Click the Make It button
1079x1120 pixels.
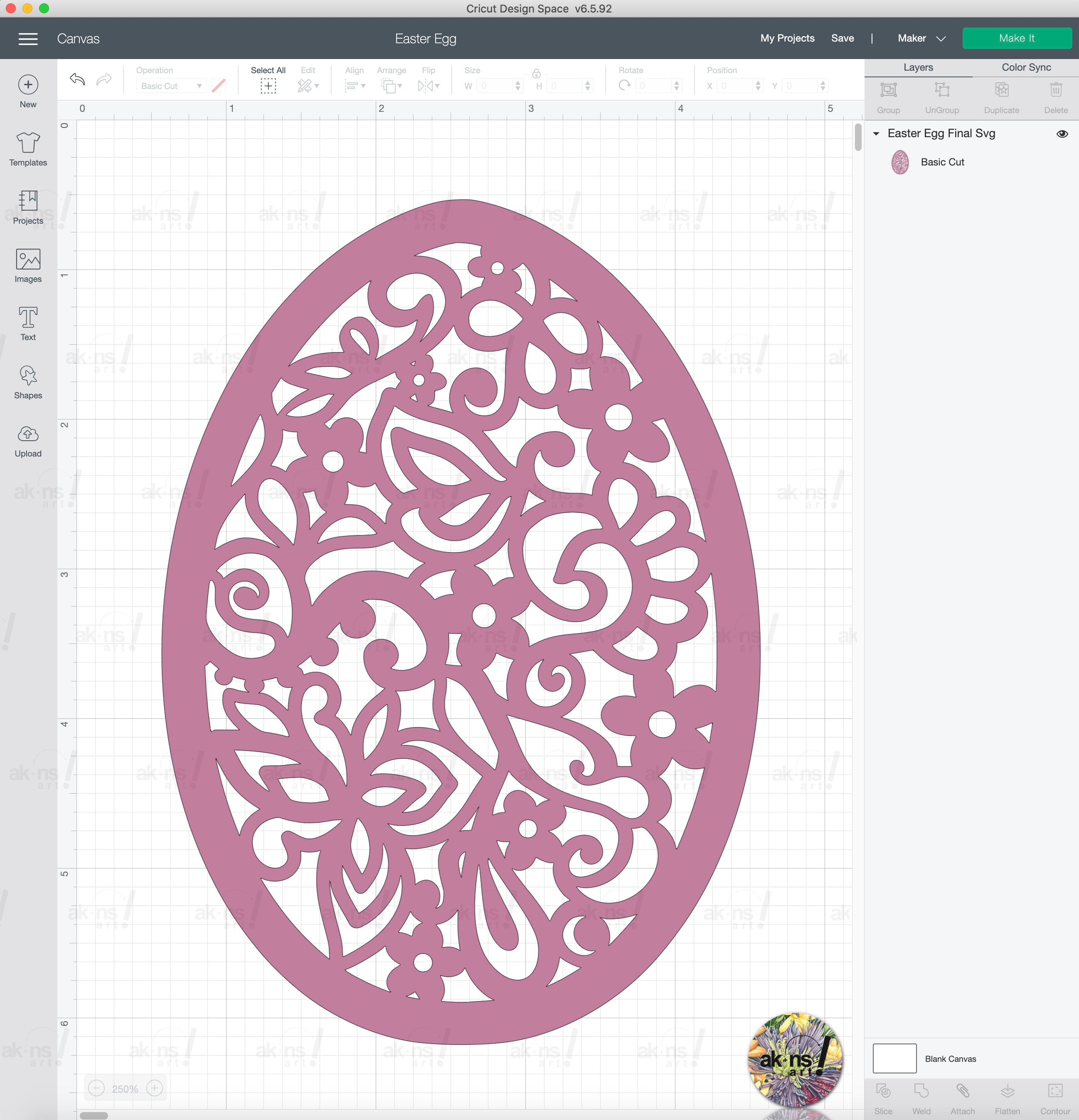pos(1017,38)
